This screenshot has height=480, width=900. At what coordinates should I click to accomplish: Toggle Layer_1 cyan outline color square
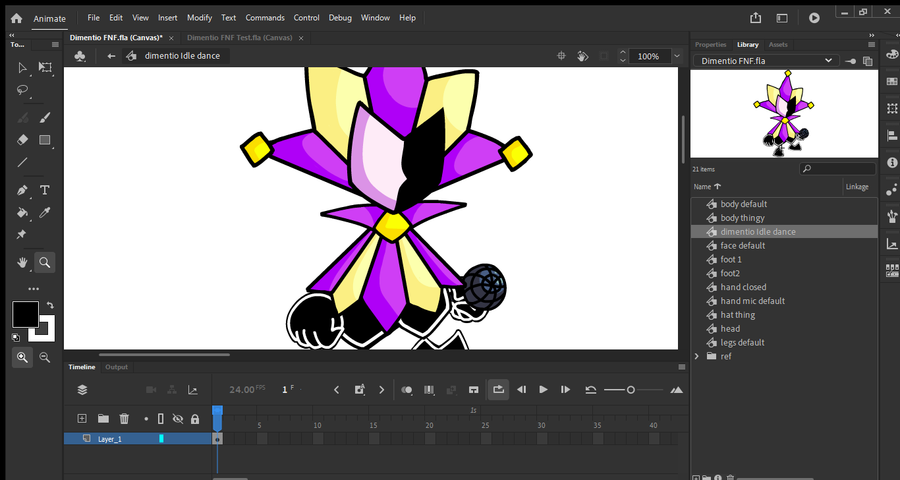(x=161, y=439)
